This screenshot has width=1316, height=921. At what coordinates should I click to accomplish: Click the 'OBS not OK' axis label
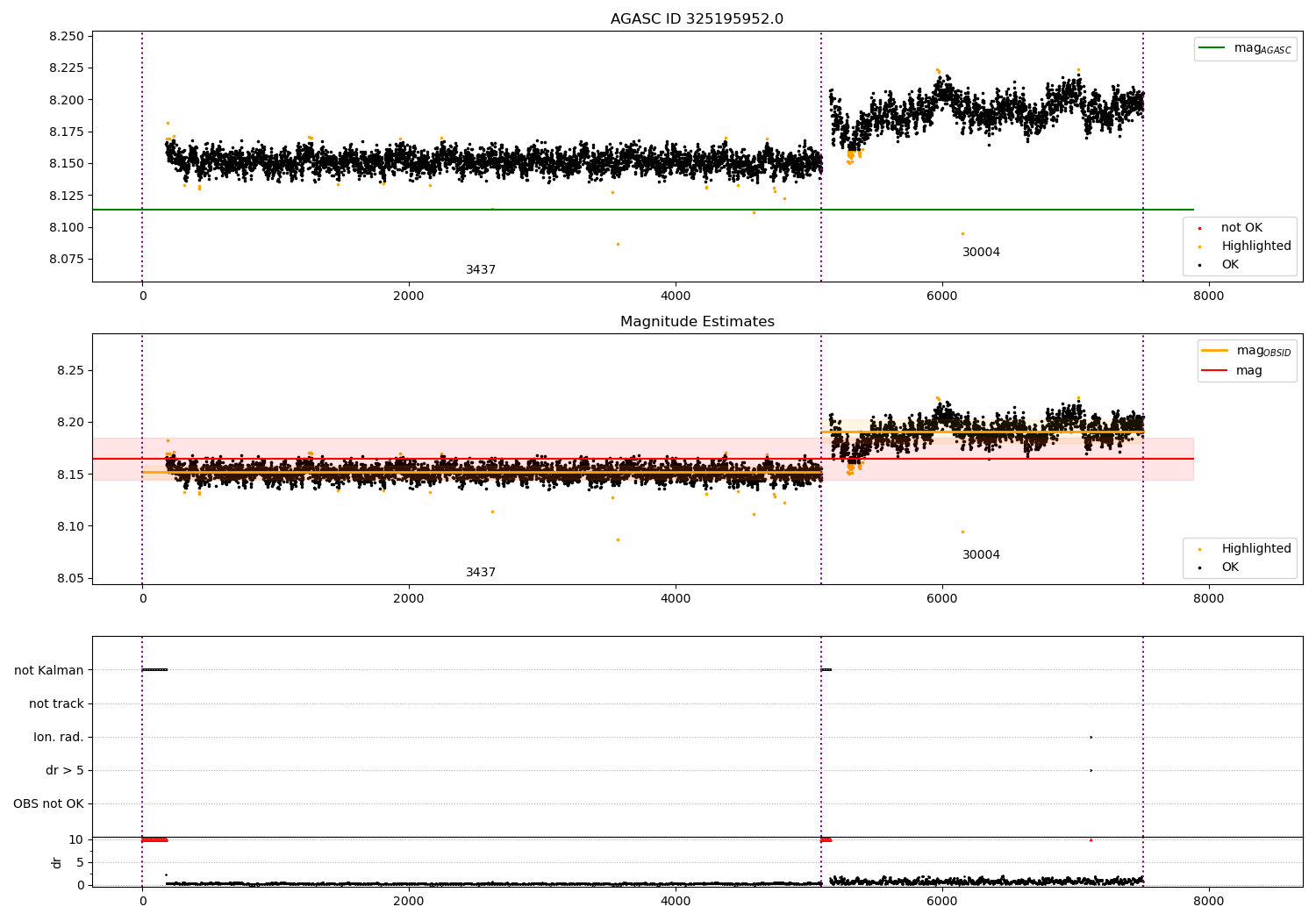pyautogui.click(x=48, y=803)
